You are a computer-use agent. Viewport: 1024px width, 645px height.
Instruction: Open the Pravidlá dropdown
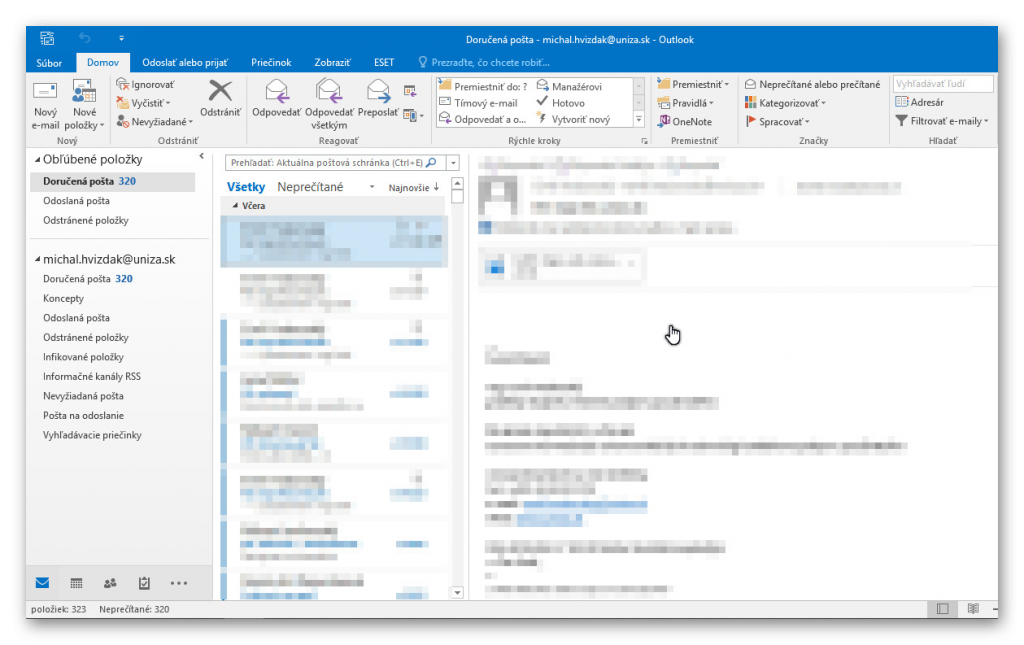[x=685, y=103]
